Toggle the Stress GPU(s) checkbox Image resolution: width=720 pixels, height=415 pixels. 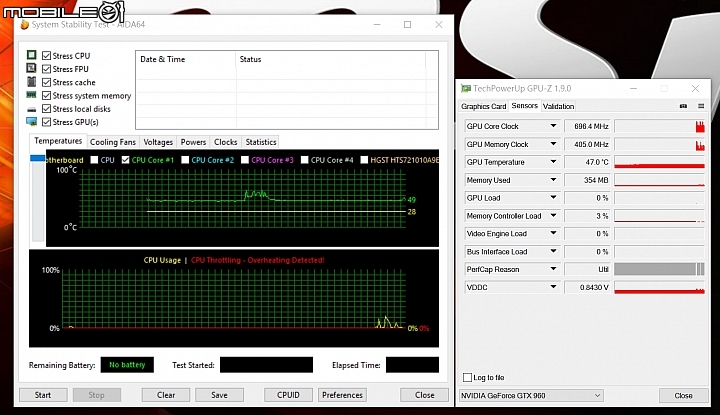(46, 122)
